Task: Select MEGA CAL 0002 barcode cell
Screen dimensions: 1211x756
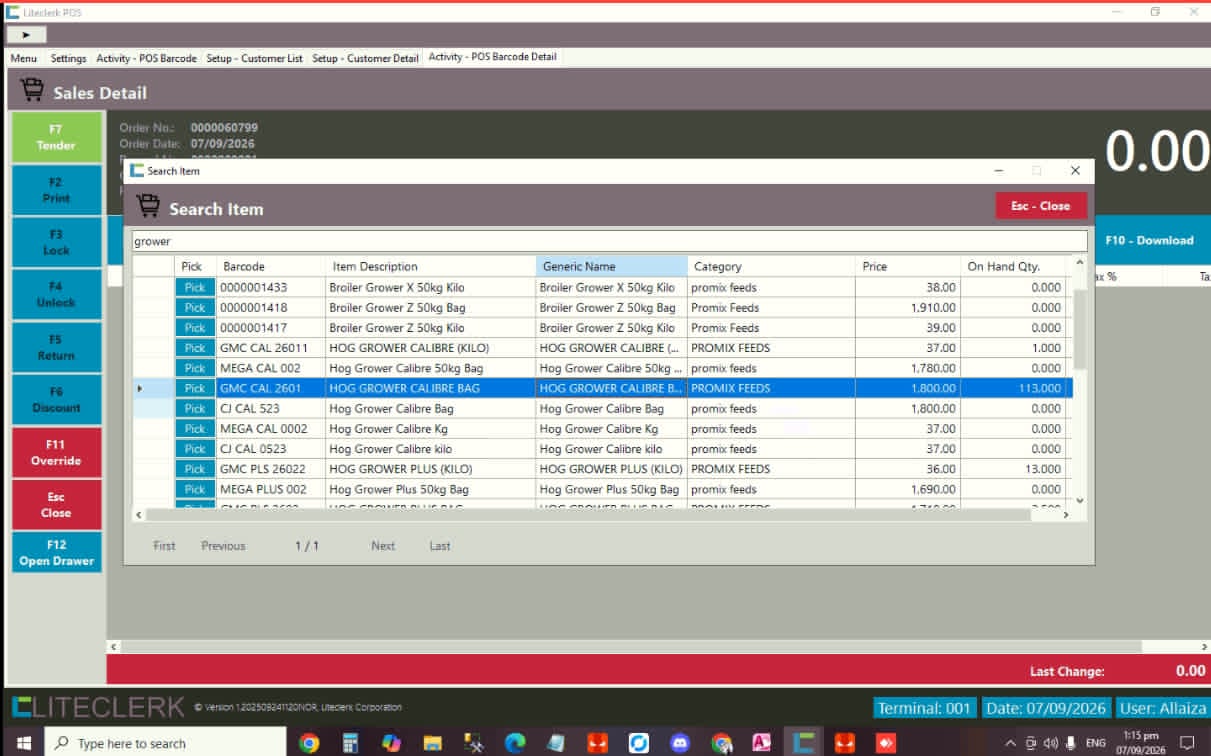Action: tap(271, 429)
